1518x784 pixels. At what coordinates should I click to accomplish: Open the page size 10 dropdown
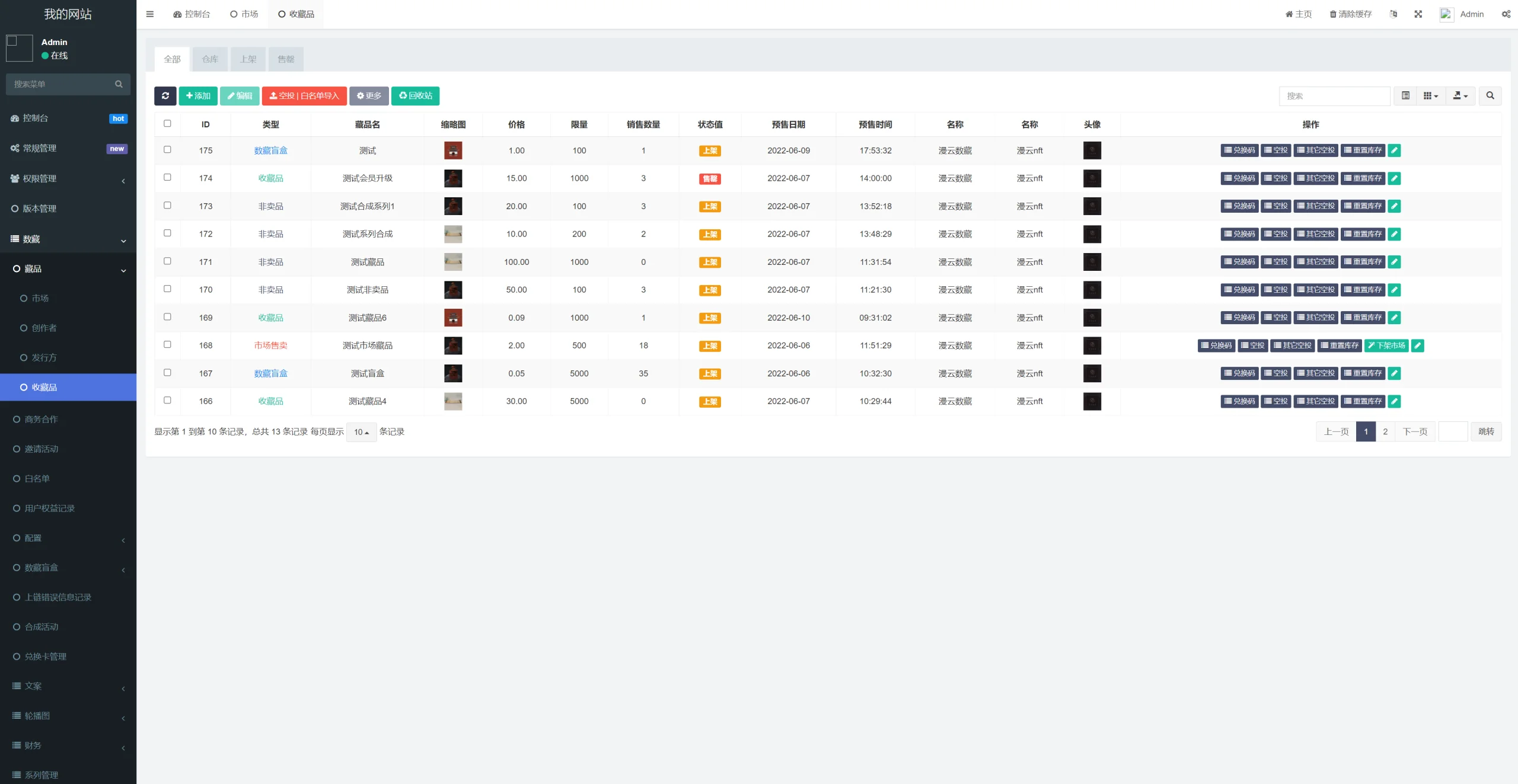[x=361, y=432]
